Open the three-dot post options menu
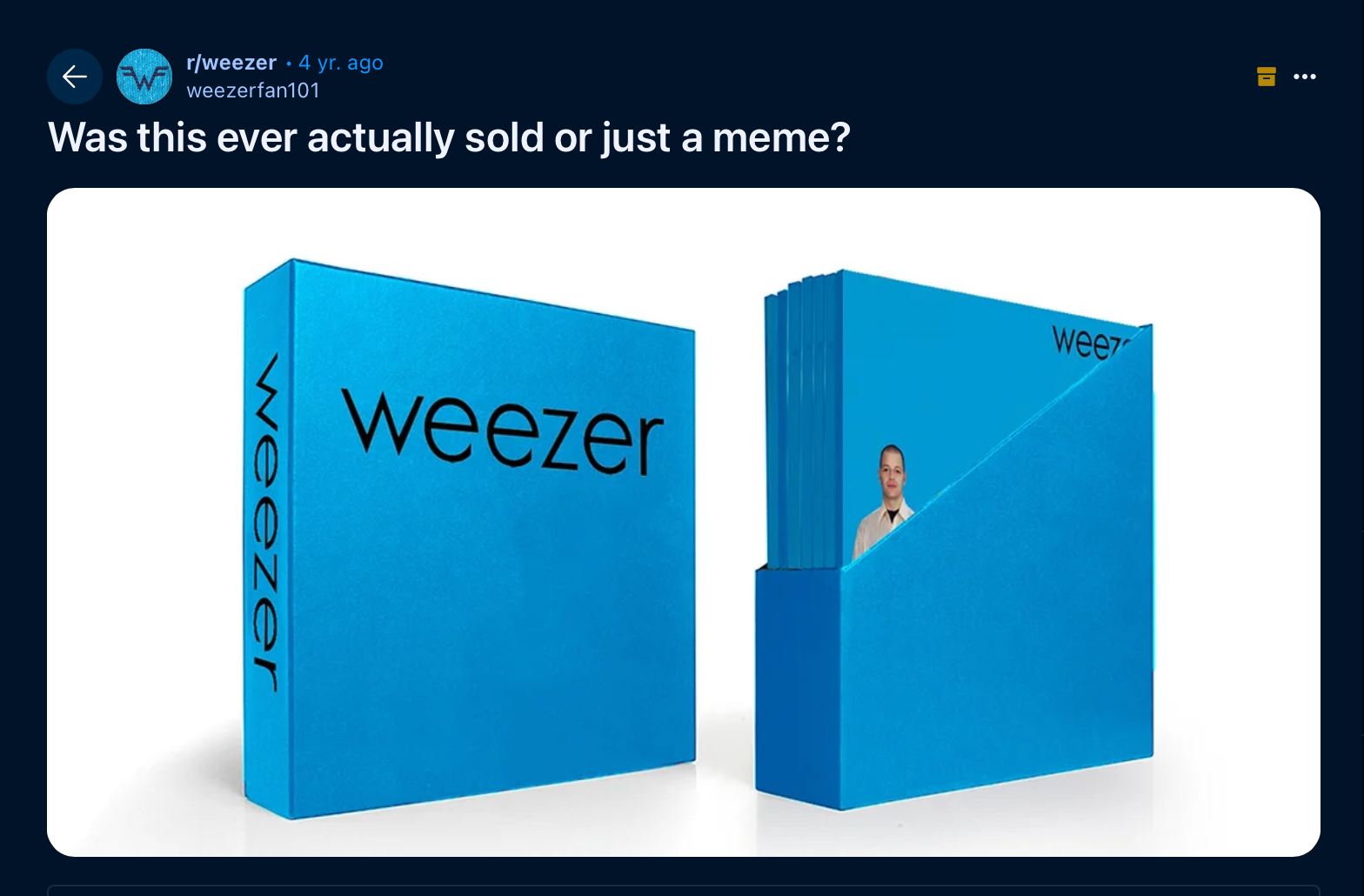Viewport: 1364px width, 896px height. pos(1305,77)
